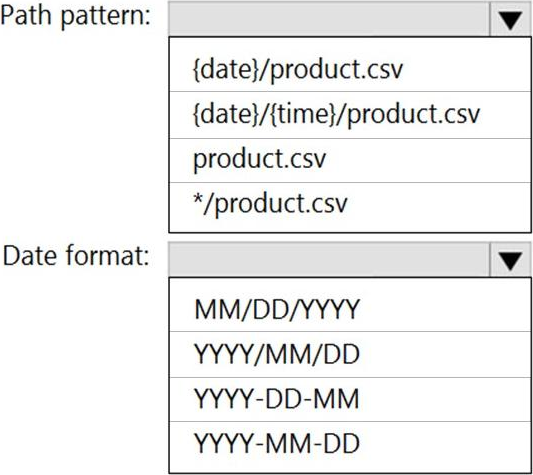Click the empty Date format combo box field
The height and width of the screenshot is (475, 533).
329,260
